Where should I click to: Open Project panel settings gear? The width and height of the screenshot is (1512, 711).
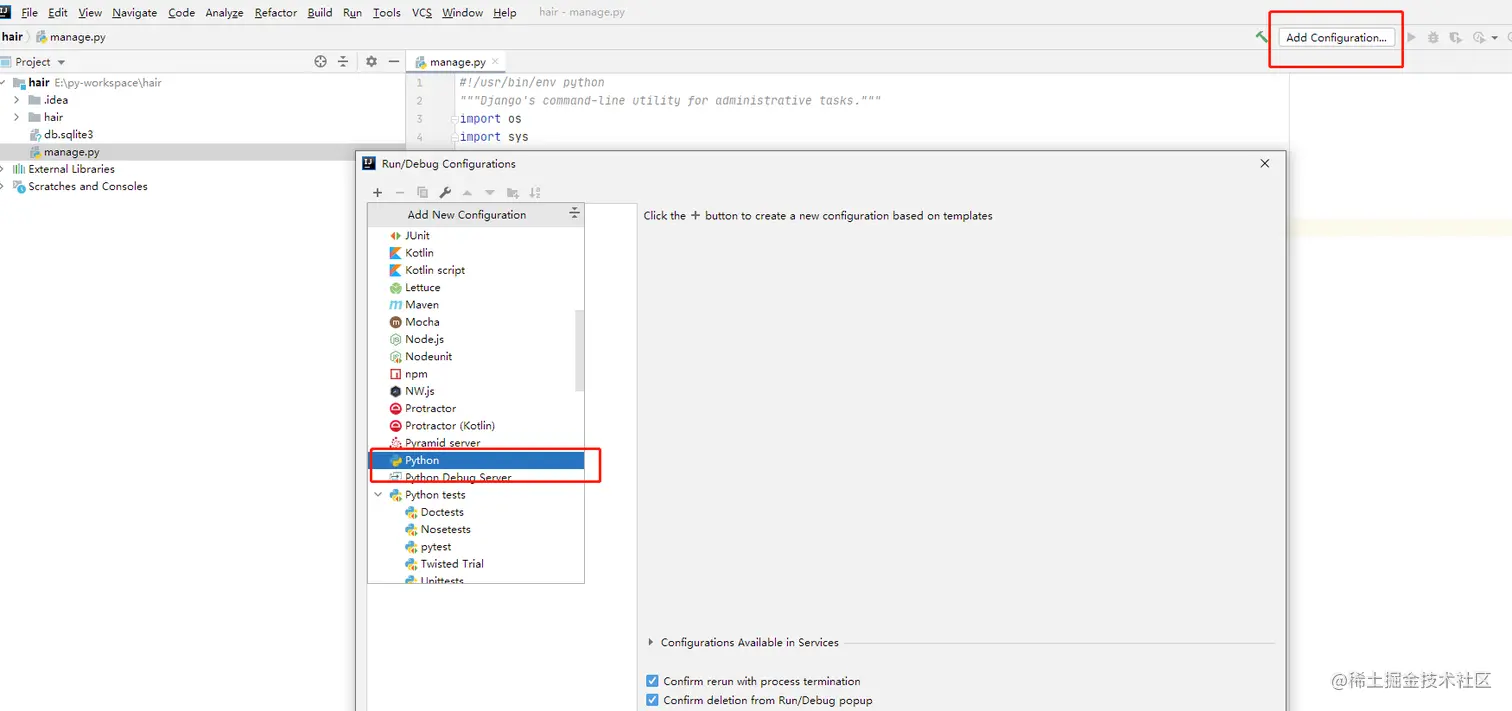click(371, 61)
